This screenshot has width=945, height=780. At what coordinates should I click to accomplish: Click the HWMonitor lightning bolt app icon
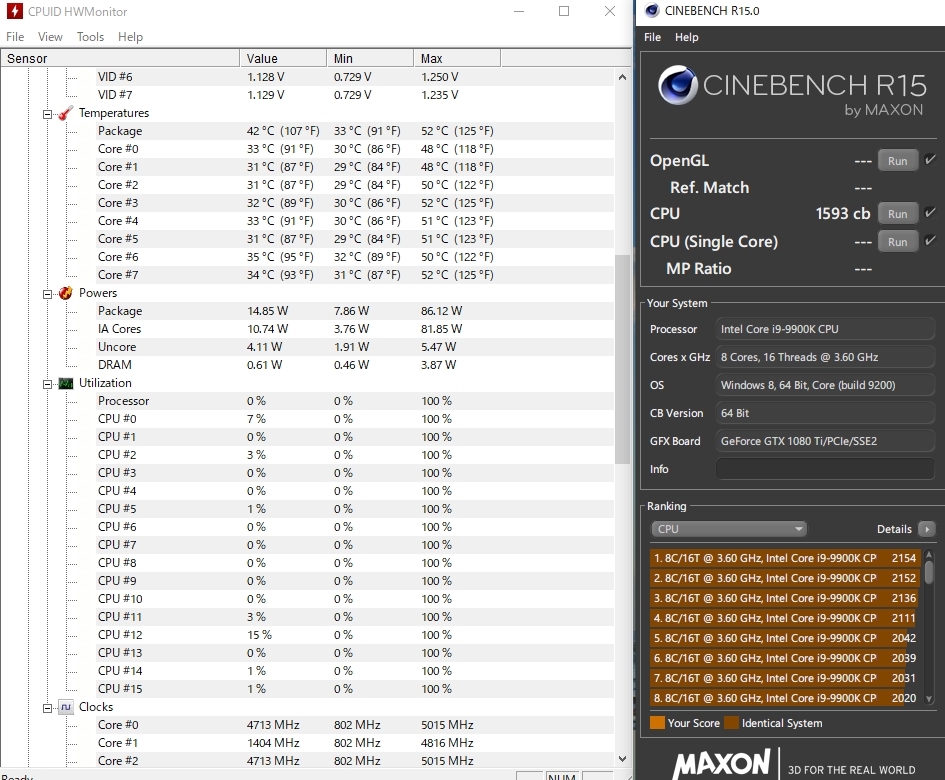14,11
